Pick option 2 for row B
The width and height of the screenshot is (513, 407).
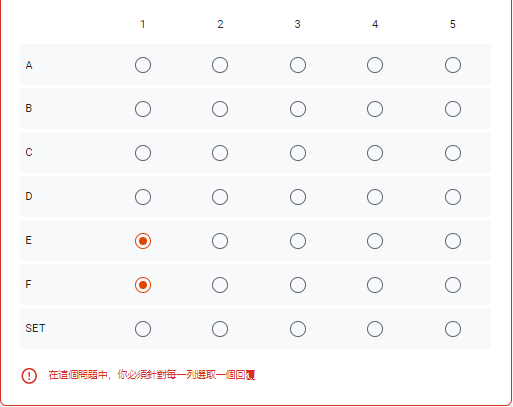(x=220, y=109)
